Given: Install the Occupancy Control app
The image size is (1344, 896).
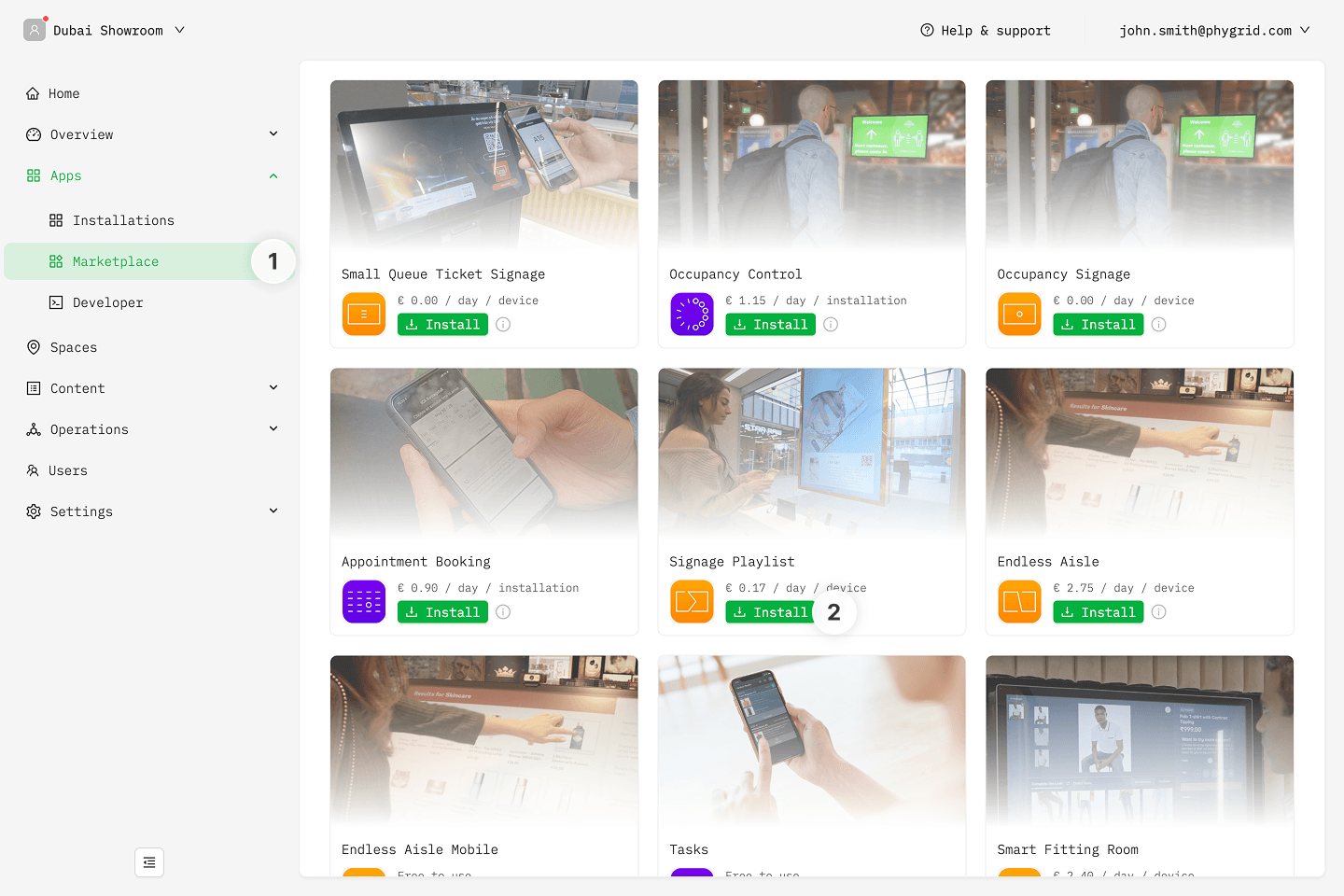Looking at the screenshot, I should tap(770, 325).
